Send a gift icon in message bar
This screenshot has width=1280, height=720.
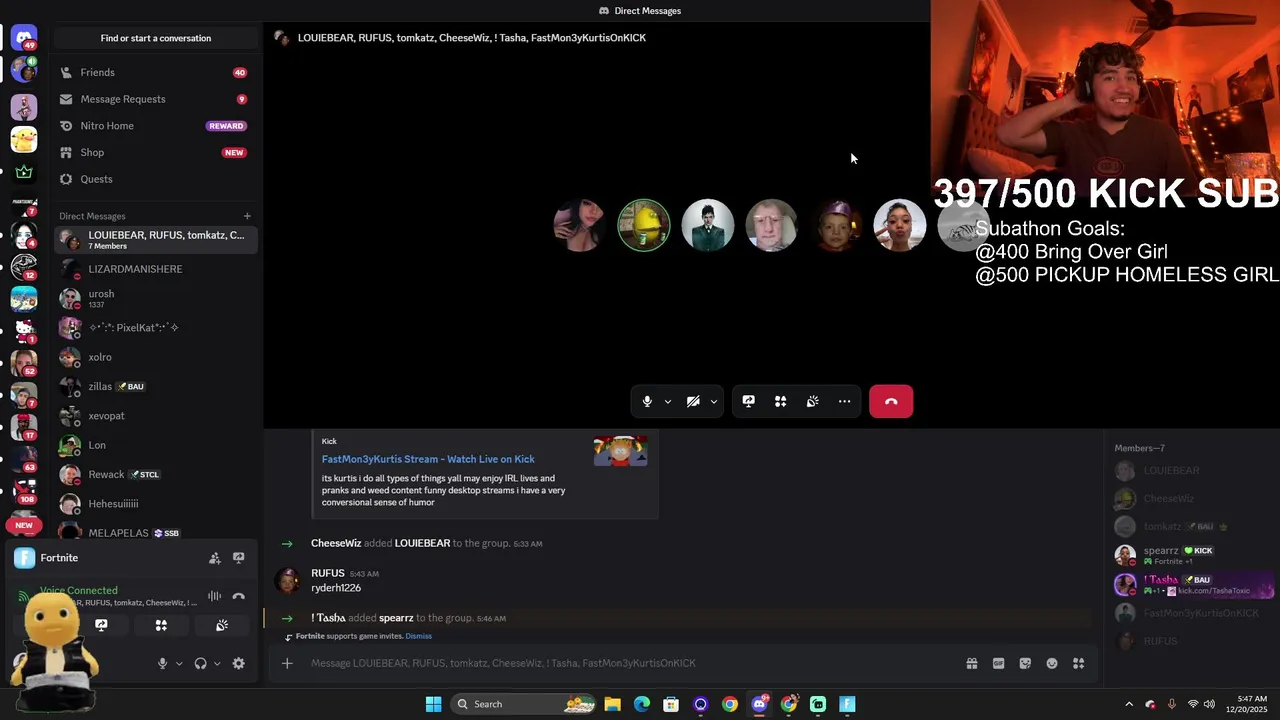pos(971,663)
